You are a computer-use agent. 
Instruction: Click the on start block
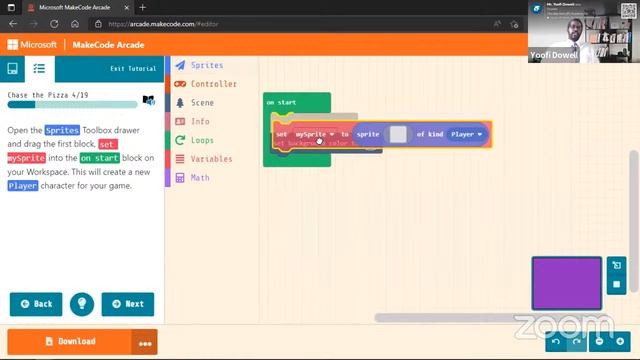point(281,102)
